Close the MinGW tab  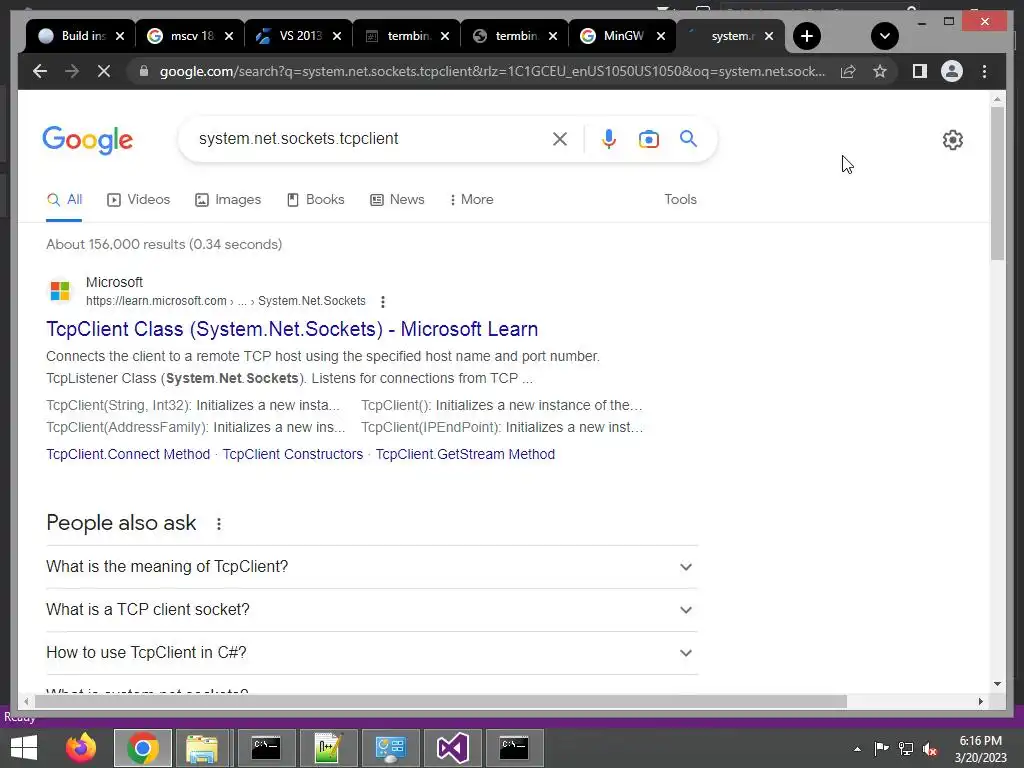(661, 36)
